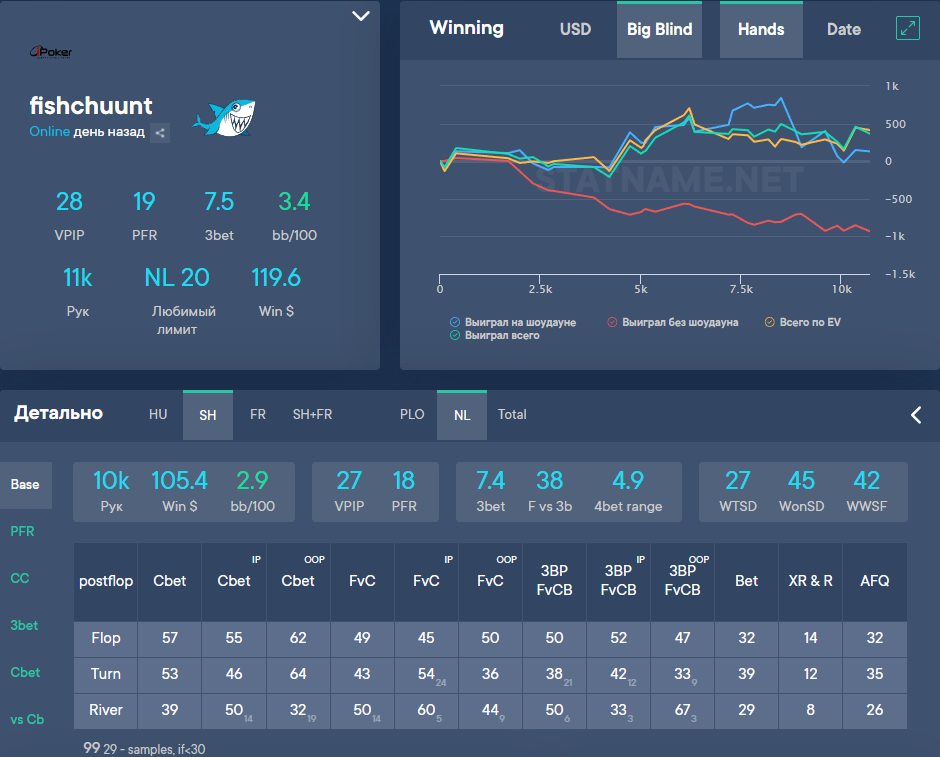Switch chart units to USD
Viewport: 940px width, 757px height.
click(575, 30)
